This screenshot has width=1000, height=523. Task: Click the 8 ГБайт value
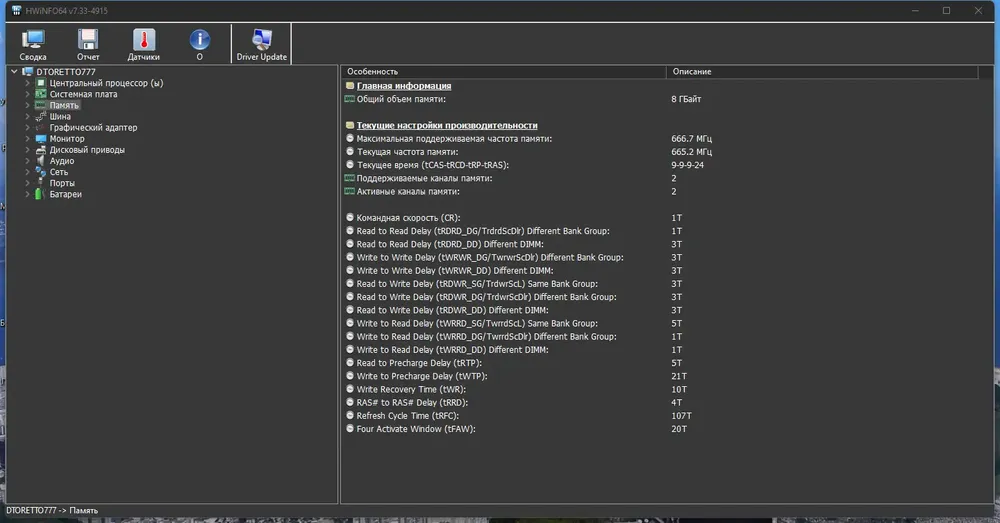pos(686,99)
